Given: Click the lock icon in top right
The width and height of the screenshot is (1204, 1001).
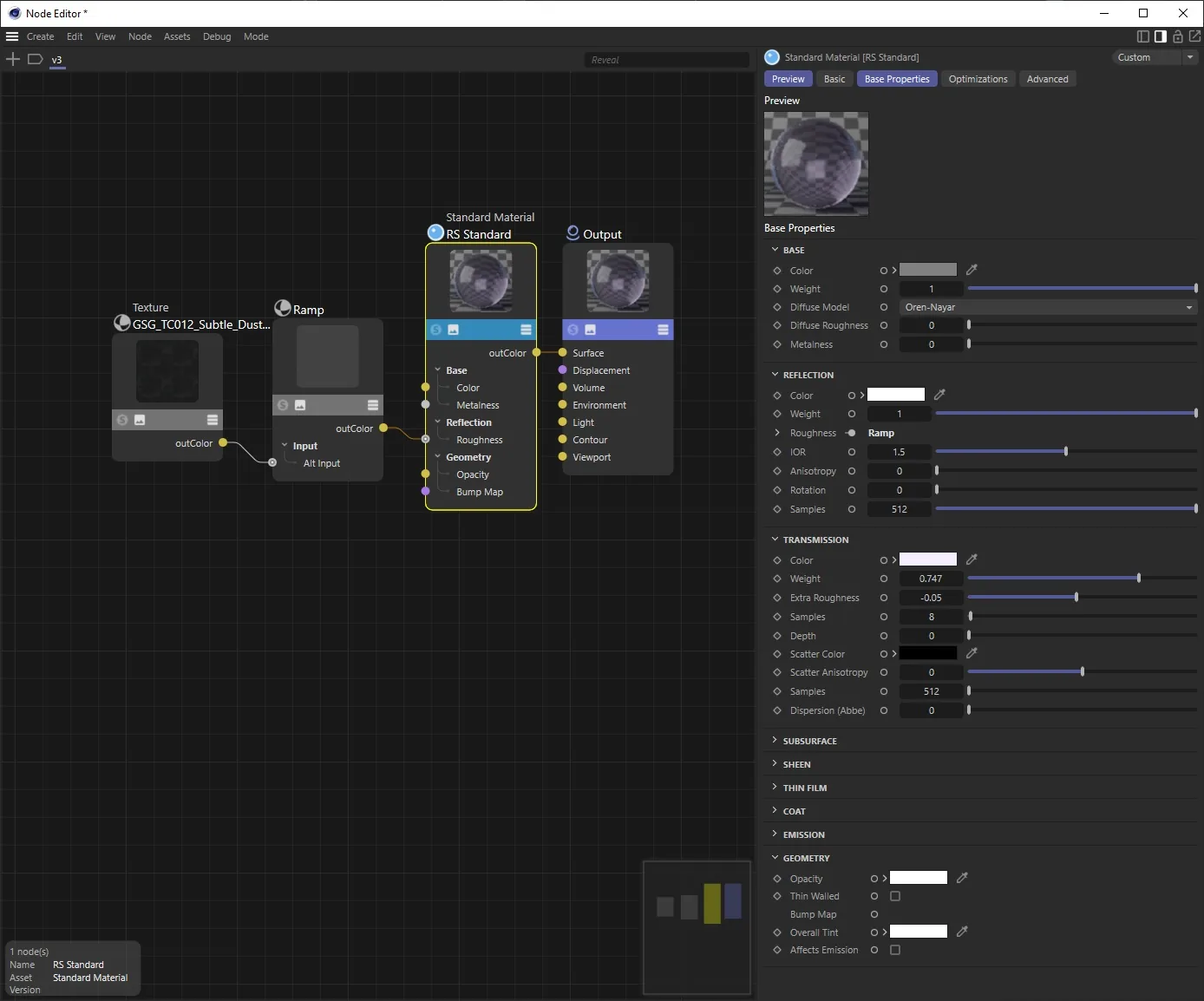Looking at the screenshot, I should pyautogui.click(x=1177, y=36).
